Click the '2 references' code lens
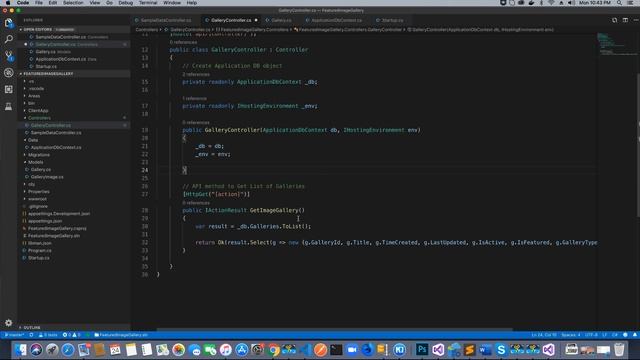 (x=196, y=74)
